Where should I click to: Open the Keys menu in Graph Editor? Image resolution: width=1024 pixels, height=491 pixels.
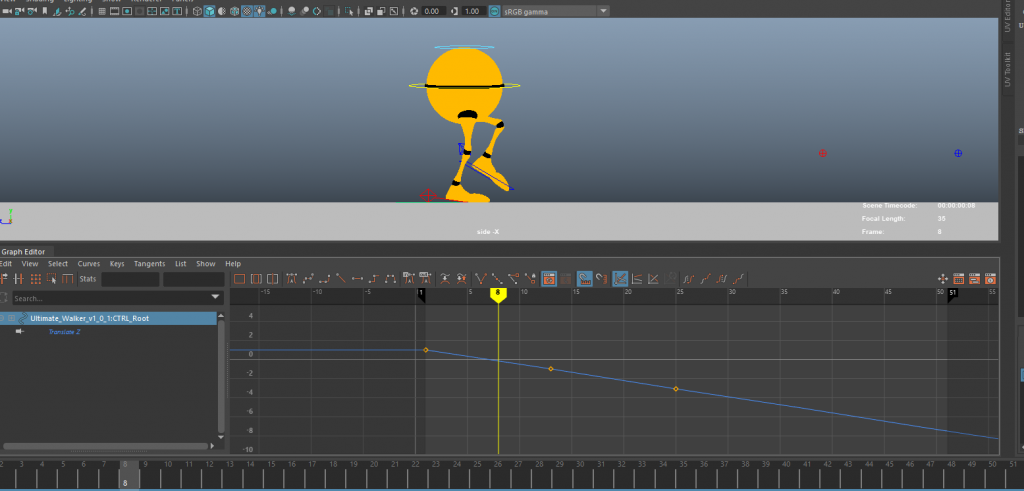pos(117,264)
